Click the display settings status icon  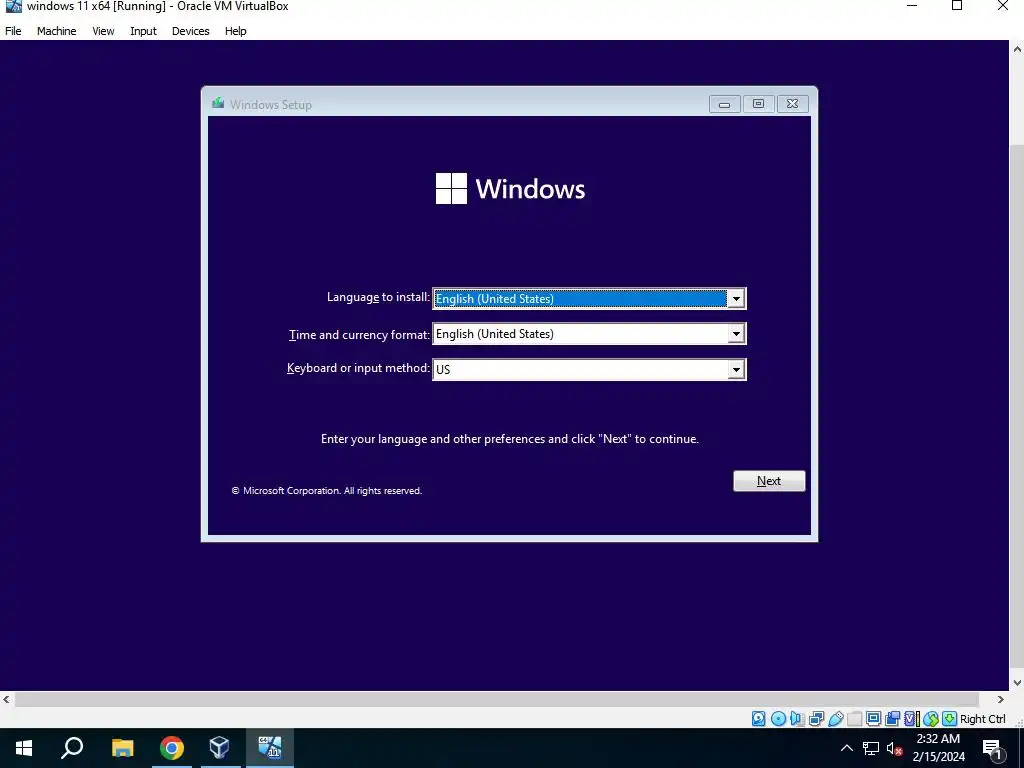pos(873,718)
